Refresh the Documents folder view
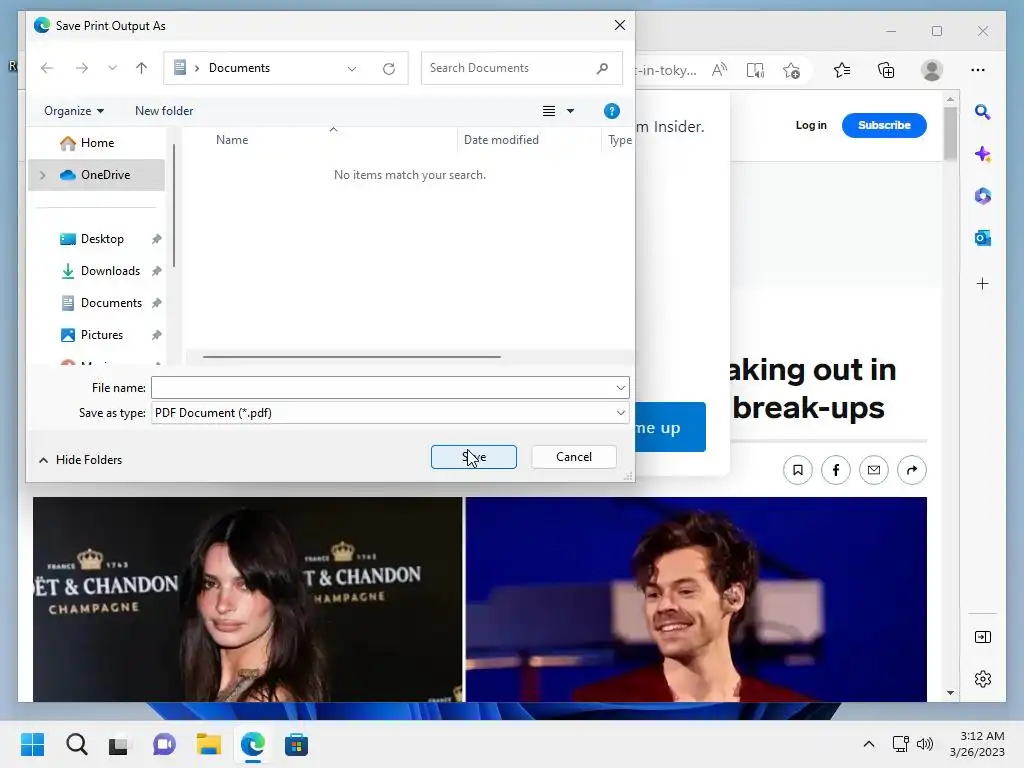 [389, 69]
